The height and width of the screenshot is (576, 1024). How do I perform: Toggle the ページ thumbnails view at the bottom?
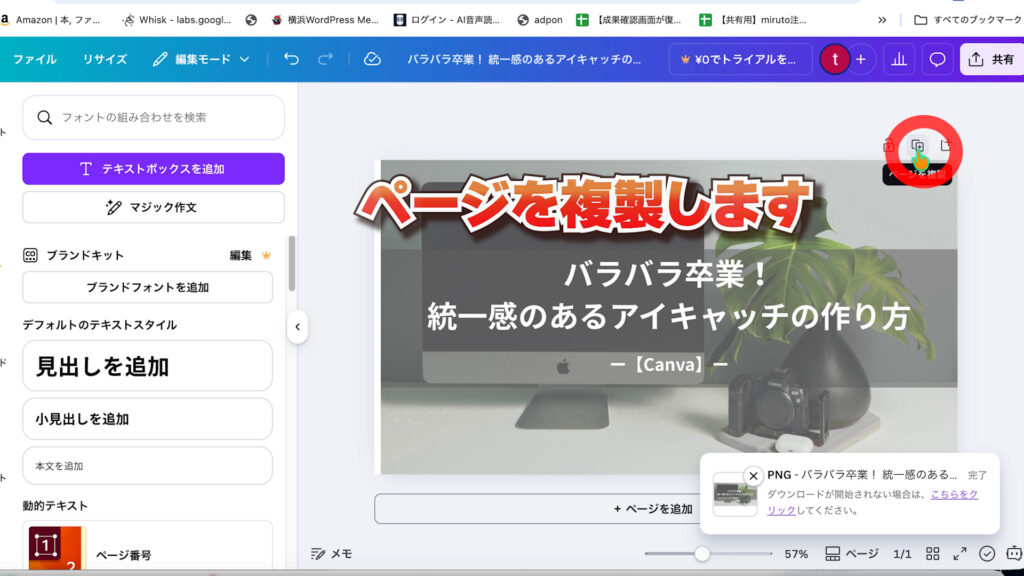(852, 554)
